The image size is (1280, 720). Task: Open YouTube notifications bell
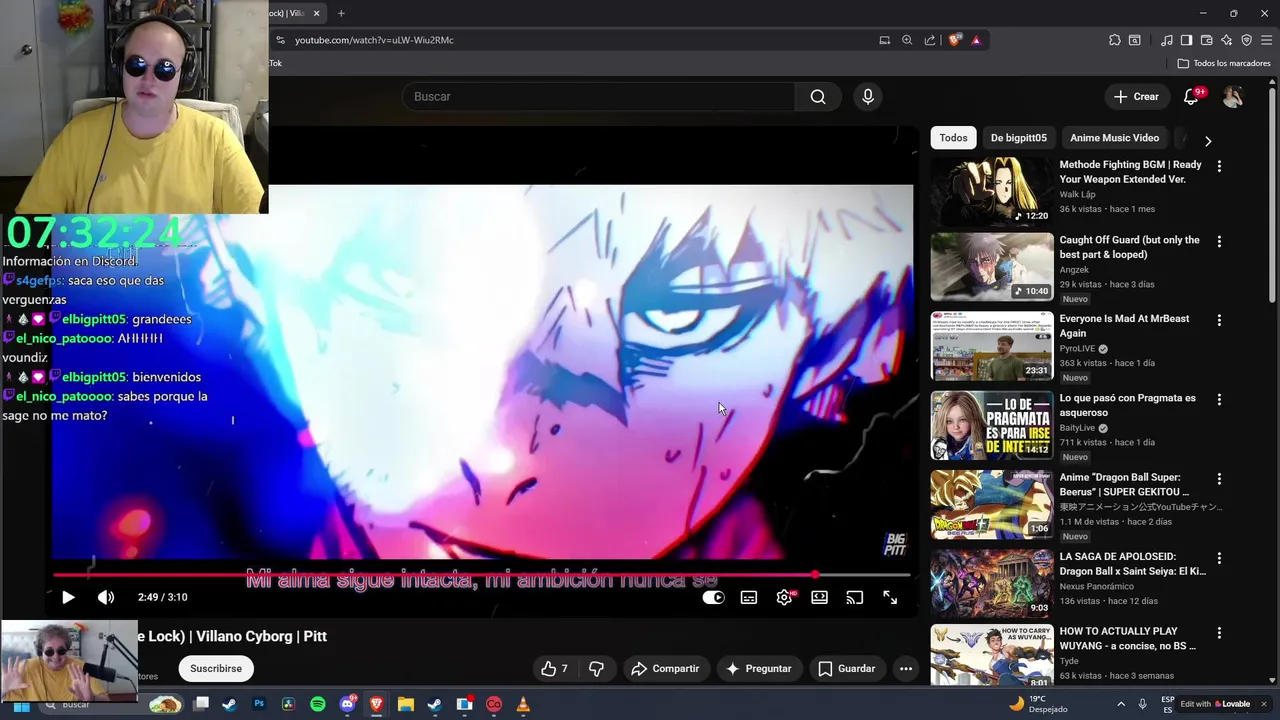point(1191,96)
